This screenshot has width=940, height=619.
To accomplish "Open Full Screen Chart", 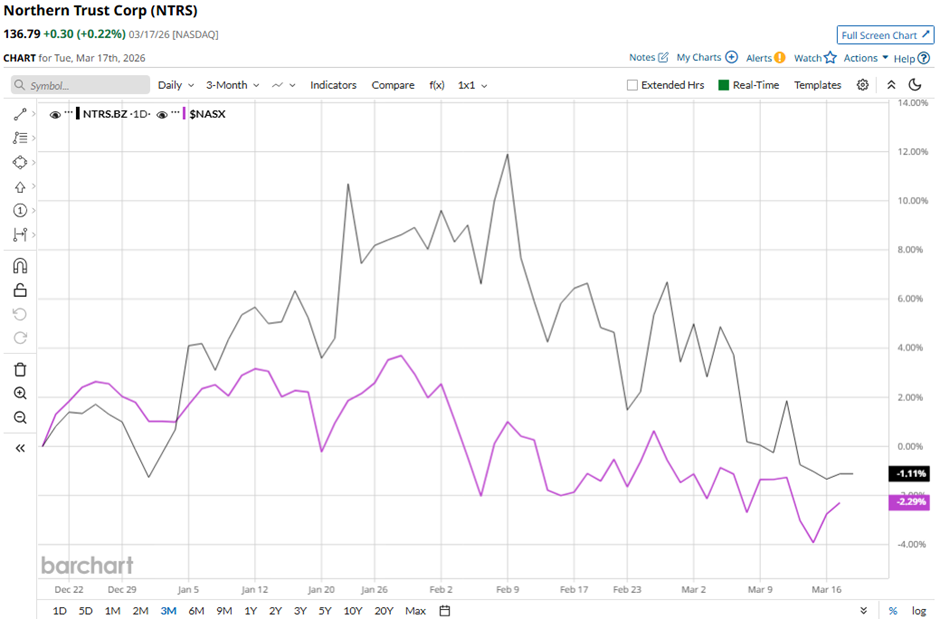I will pyautogui.click(x=885, y=35).
